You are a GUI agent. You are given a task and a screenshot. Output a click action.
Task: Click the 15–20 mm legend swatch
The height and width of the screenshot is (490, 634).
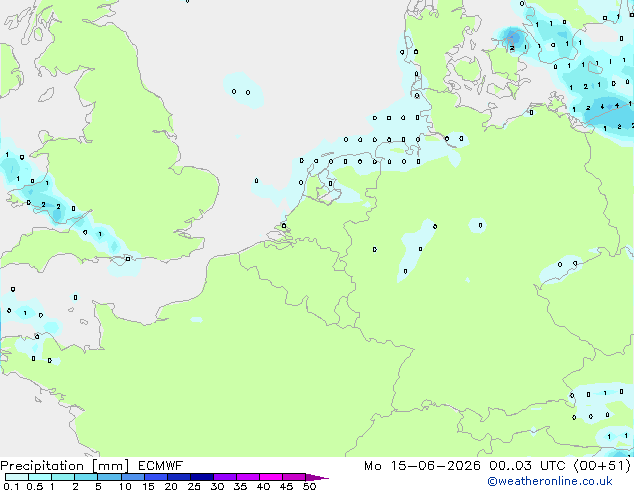(156, 477)
